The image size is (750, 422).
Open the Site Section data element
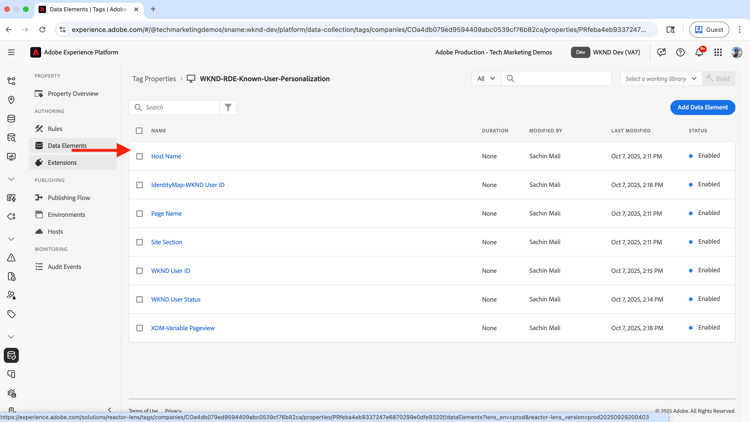(x=166, y=242)
